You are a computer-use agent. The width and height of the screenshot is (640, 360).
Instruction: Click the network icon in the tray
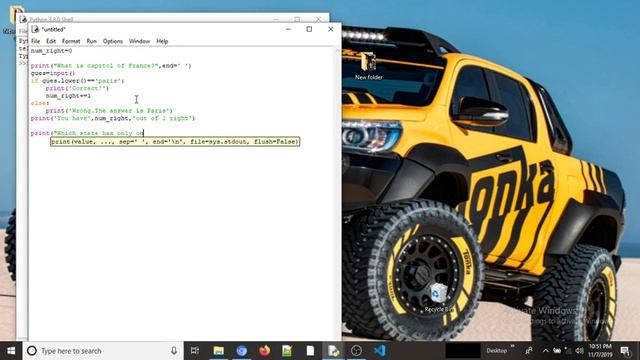pos(568,351)
